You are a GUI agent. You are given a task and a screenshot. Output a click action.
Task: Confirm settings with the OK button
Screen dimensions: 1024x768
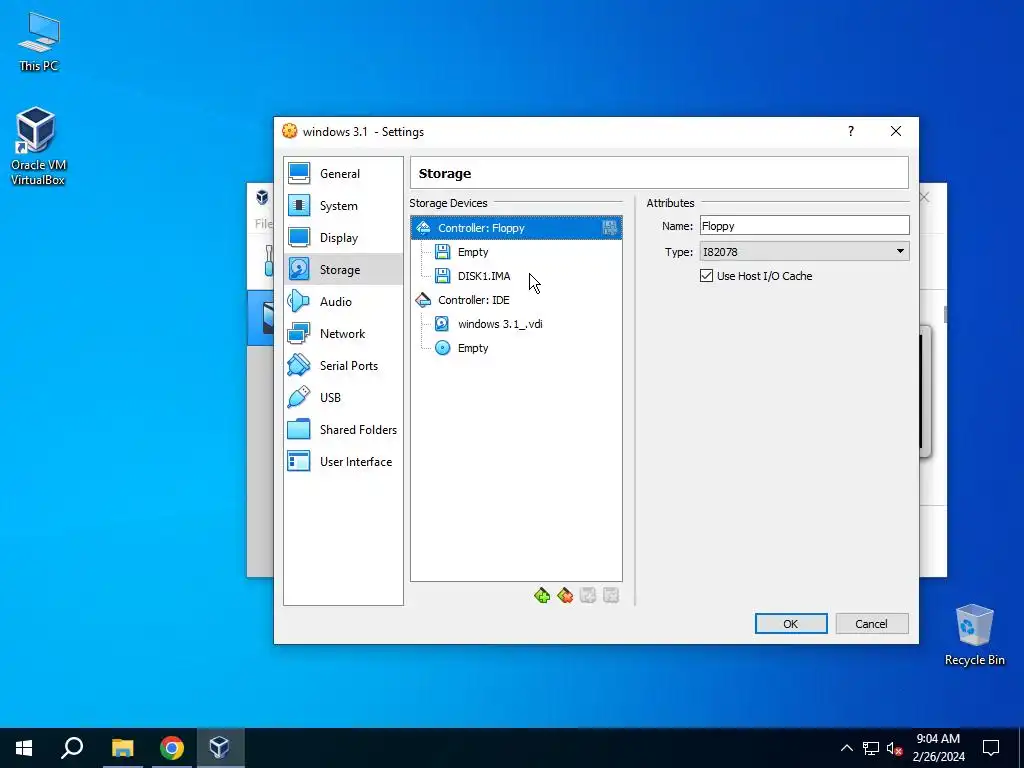pyautogui.click(x=791, y=624)
